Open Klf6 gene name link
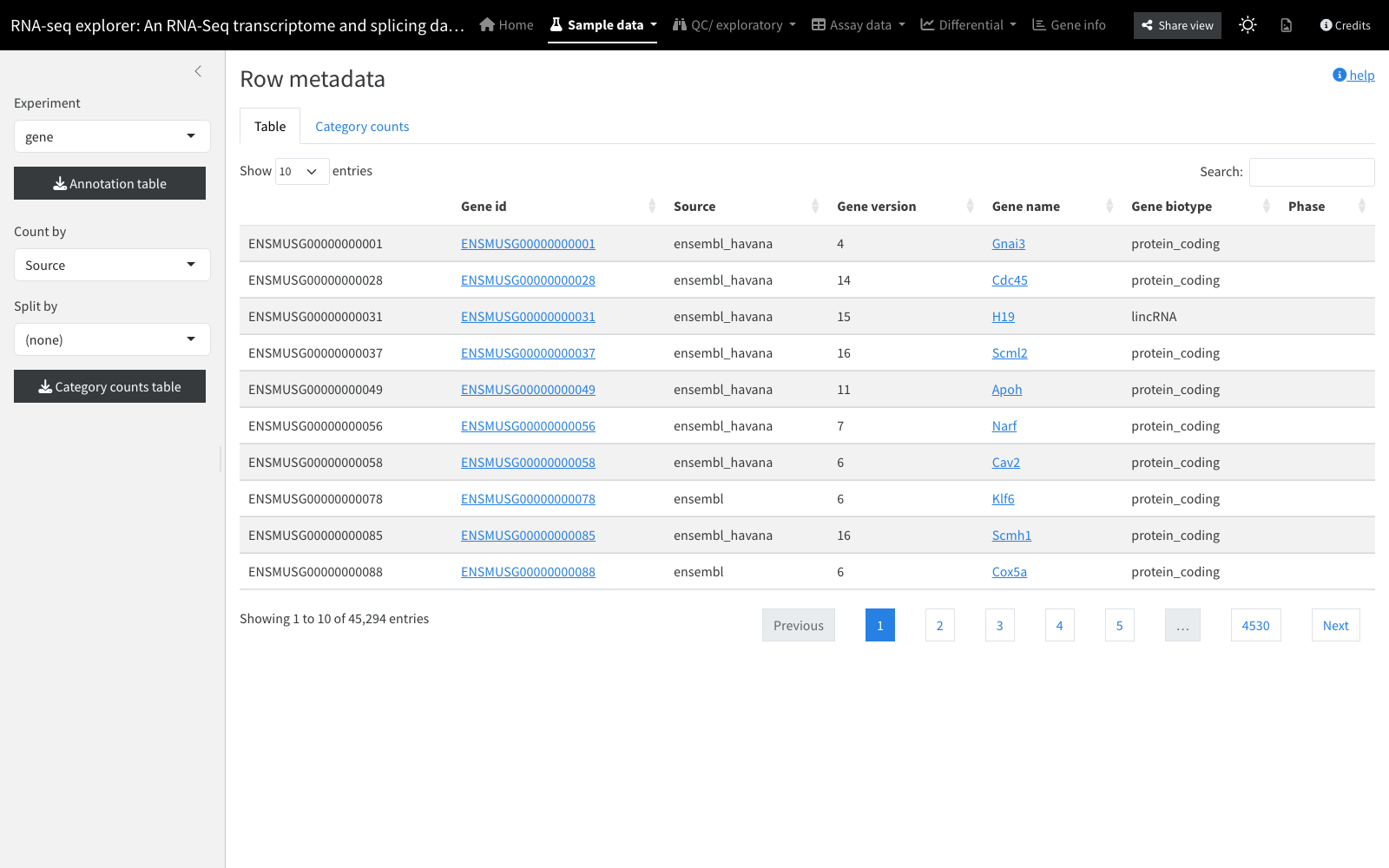The height and width of the screenshot is (868, 1389). (x=1004, y=499)
